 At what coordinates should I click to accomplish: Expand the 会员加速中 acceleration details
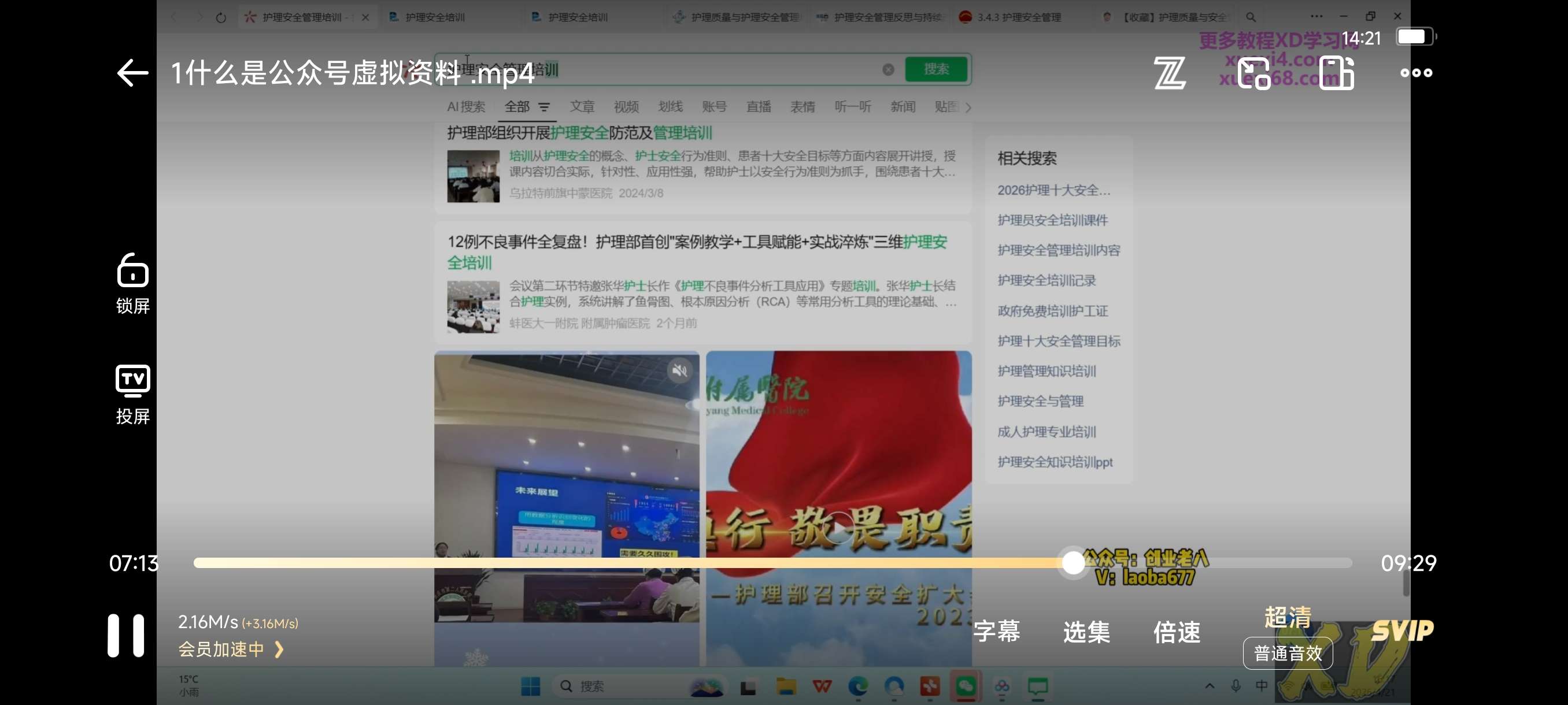pos(231,649)
